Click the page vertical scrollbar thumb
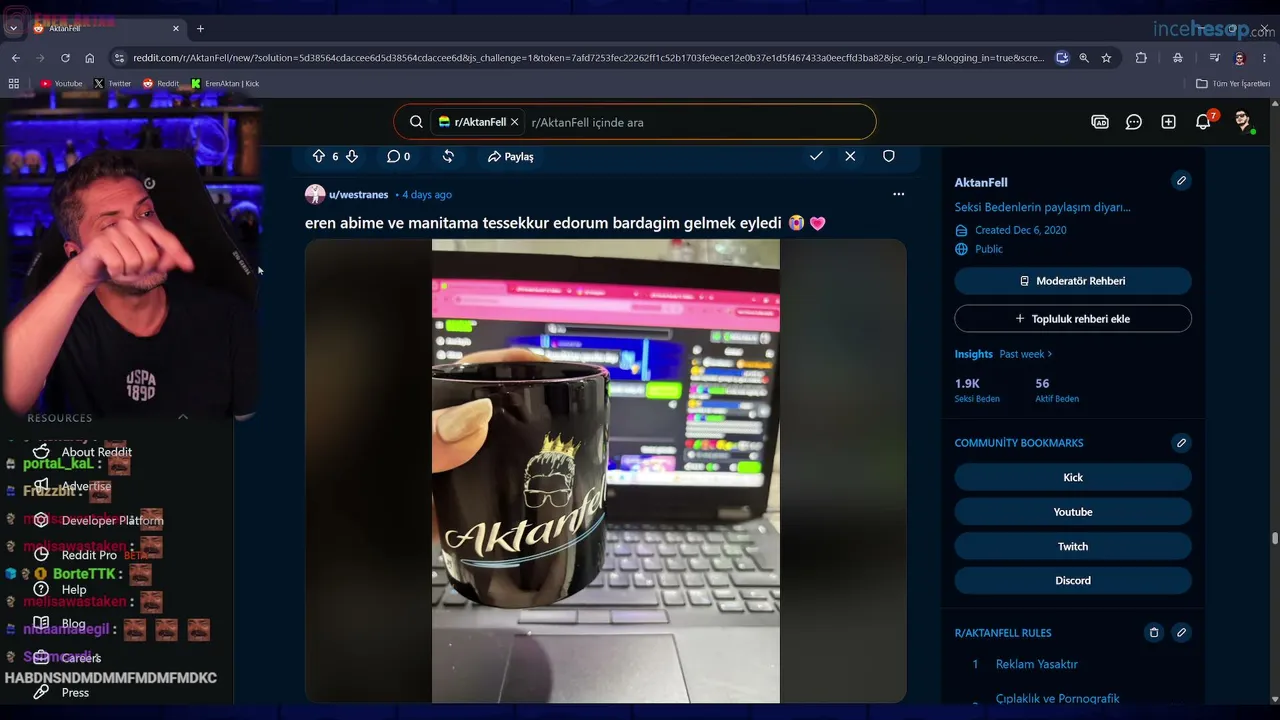 click(1275, 539)
